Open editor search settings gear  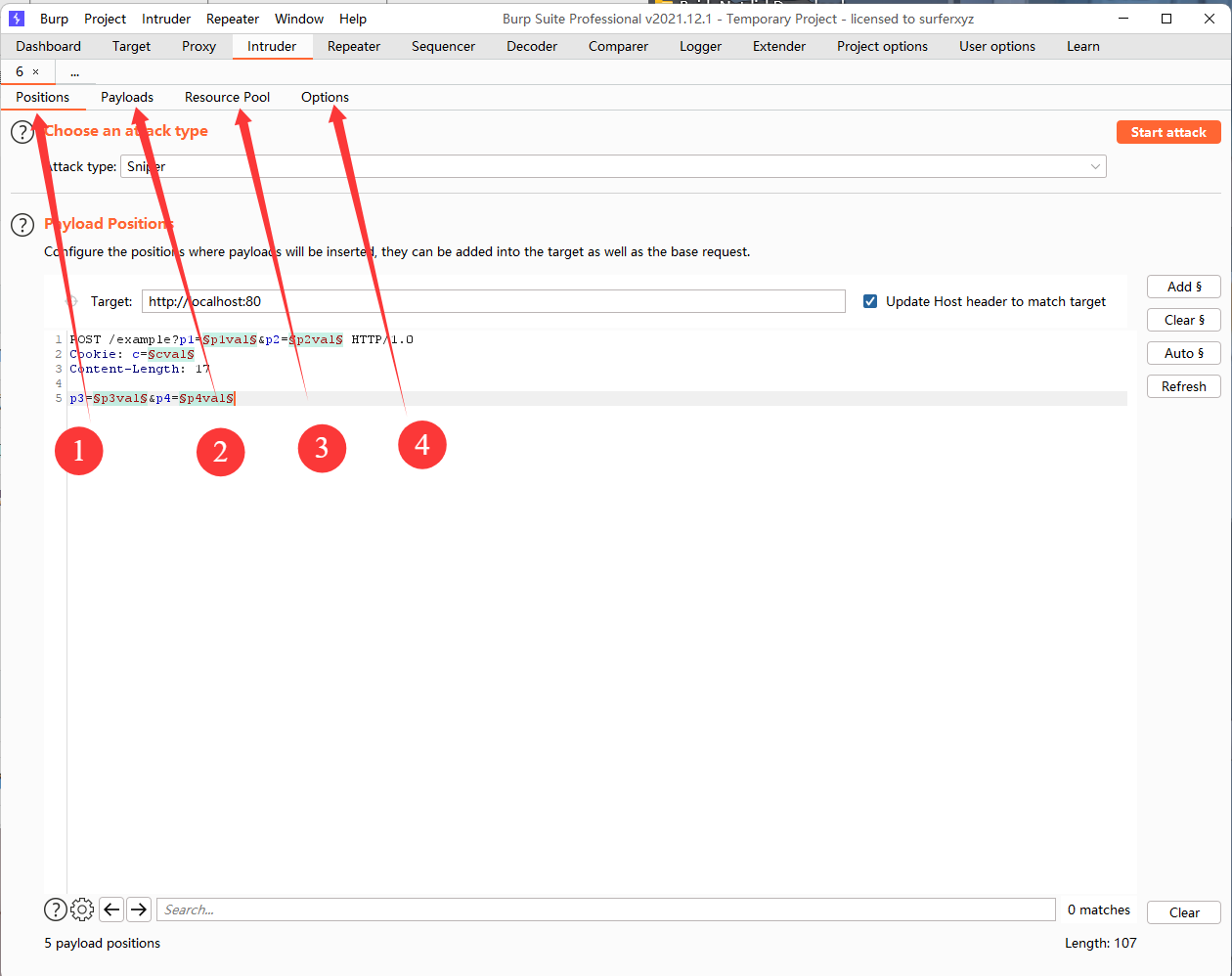[83, 909]
